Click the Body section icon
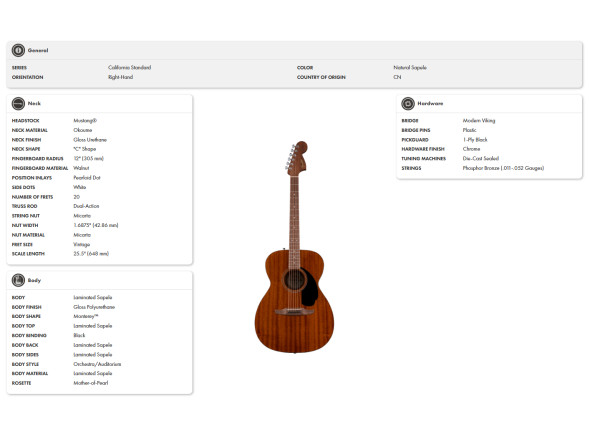 (x=18, y=280)
